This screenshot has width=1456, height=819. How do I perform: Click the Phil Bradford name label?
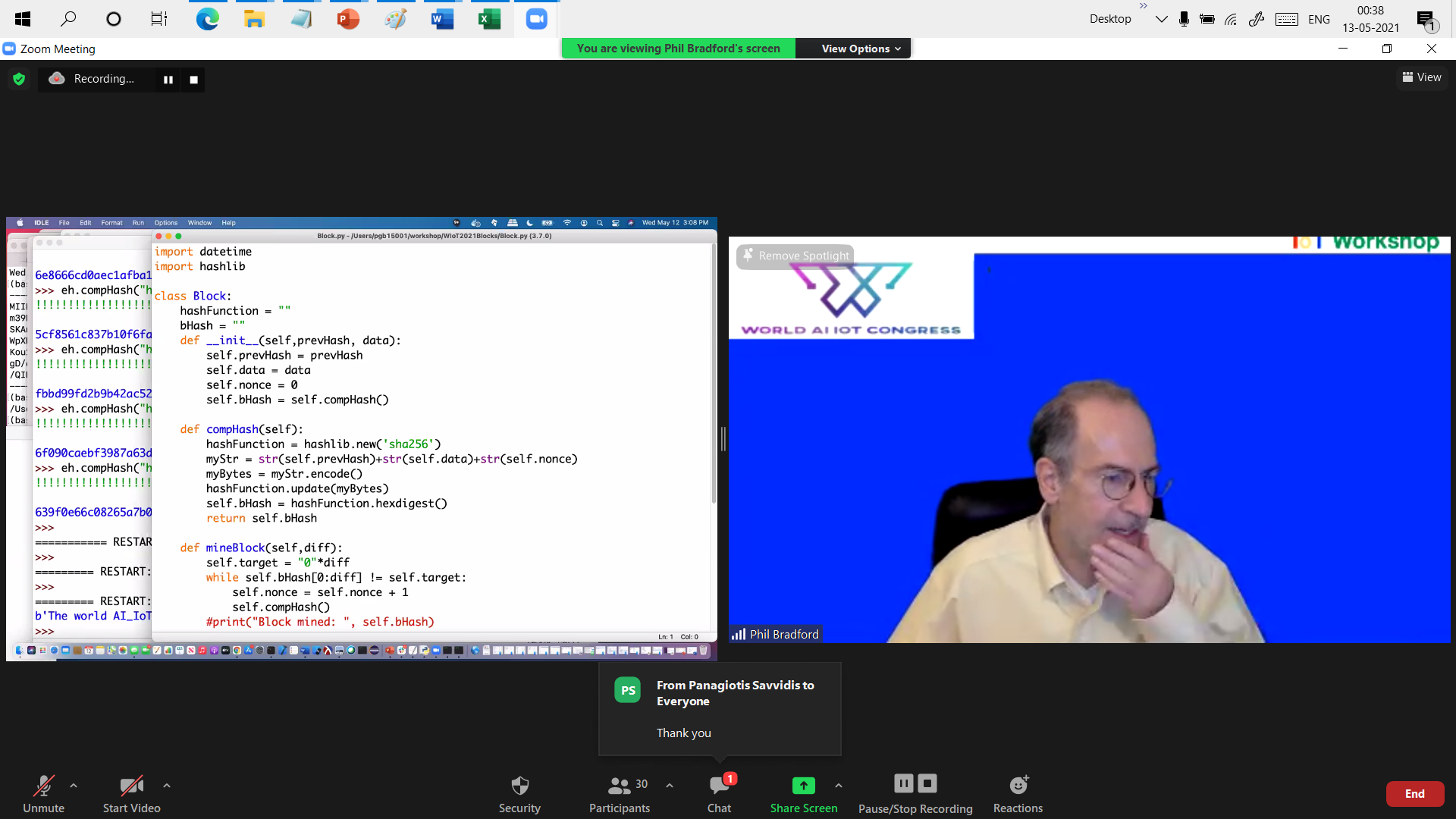pos(776,634)
